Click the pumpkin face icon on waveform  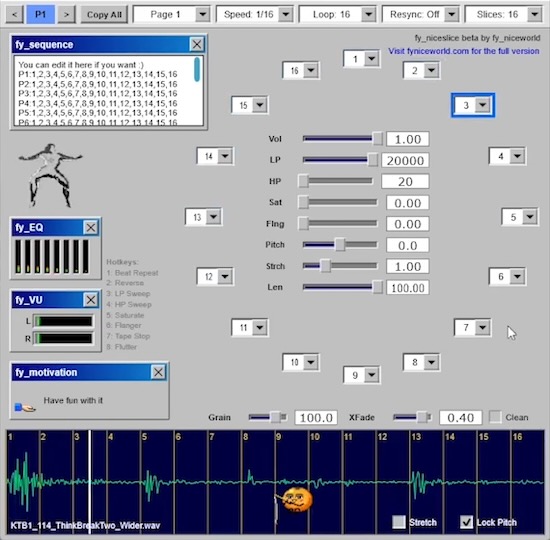pyautogui.click(x=297, y=500)
